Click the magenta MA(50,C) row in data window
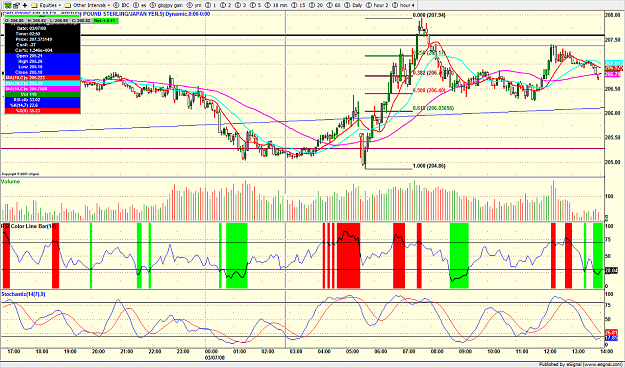 [42, 89]
